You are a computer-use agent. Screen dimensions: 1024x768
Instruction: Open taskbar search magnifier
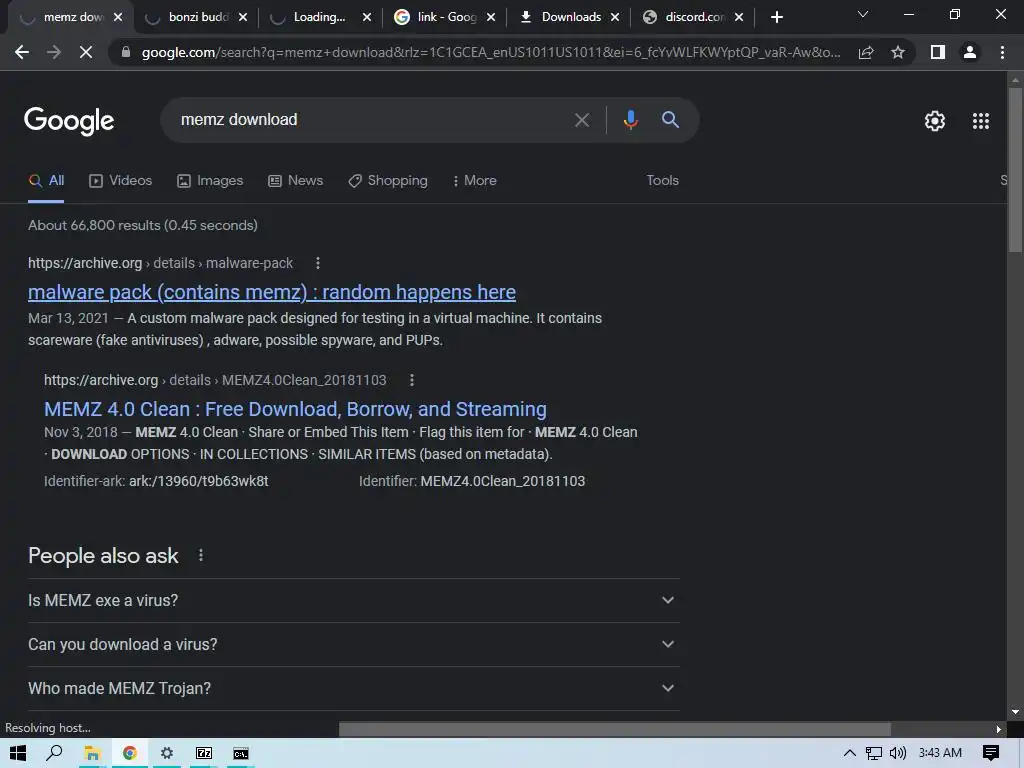(55, 753)
